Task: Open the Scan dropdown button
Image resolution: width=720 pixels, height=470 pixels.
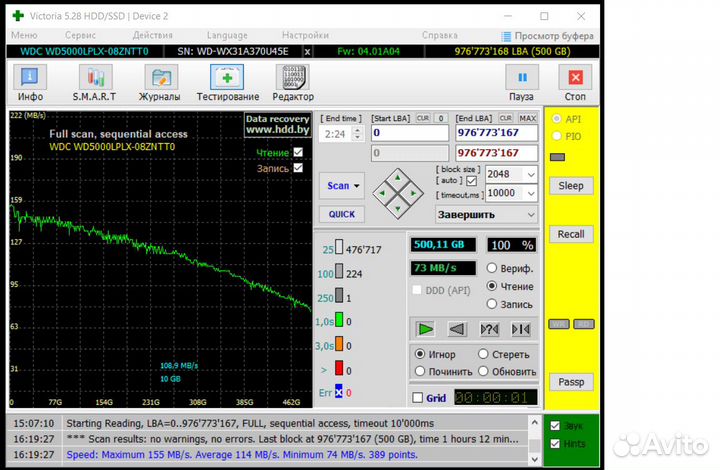Action: [342, 186]
